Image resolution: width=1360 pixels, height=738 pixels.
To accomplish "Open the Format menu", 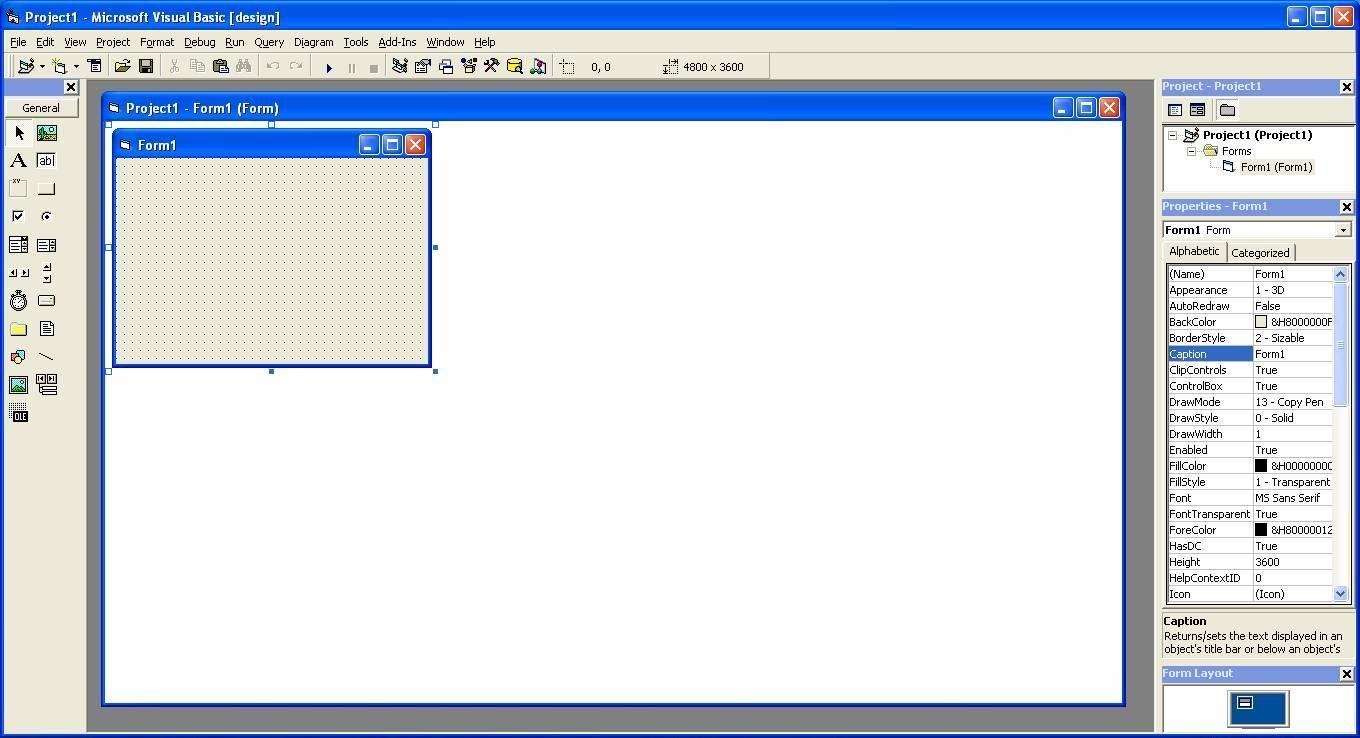I will click(x=157, y=42).
